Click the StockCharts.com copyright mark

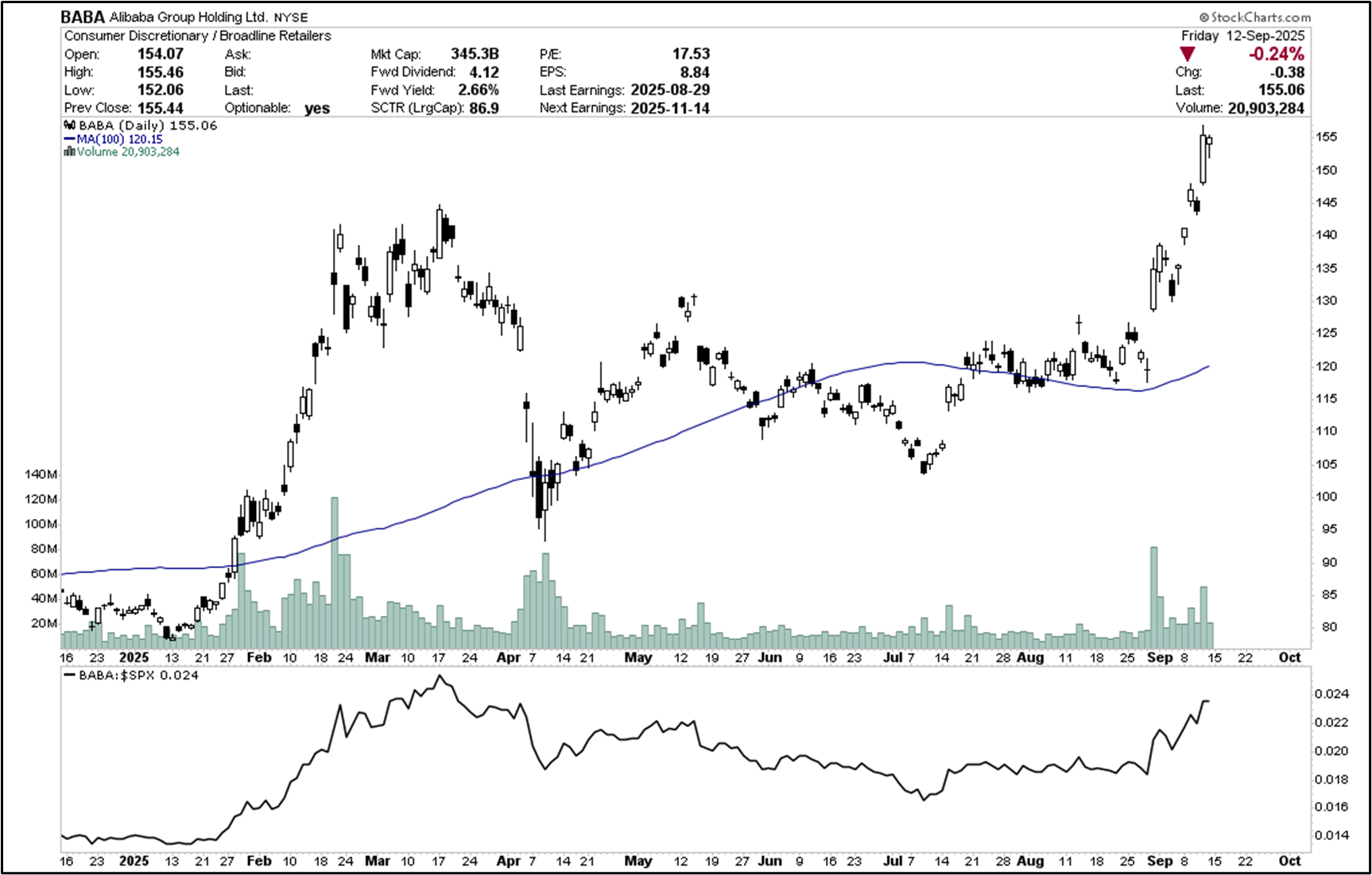tap(1254, 17)
